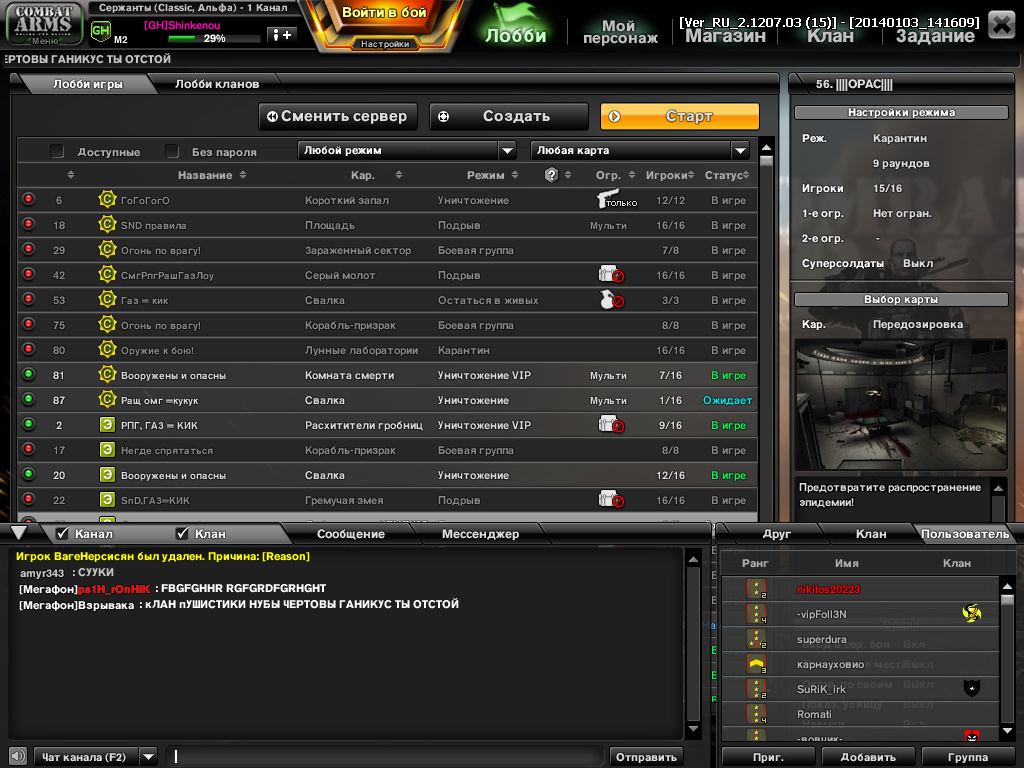Click the GH clan emblem icon
Viewport: 1024px width, 768px height.
(101, 31)
